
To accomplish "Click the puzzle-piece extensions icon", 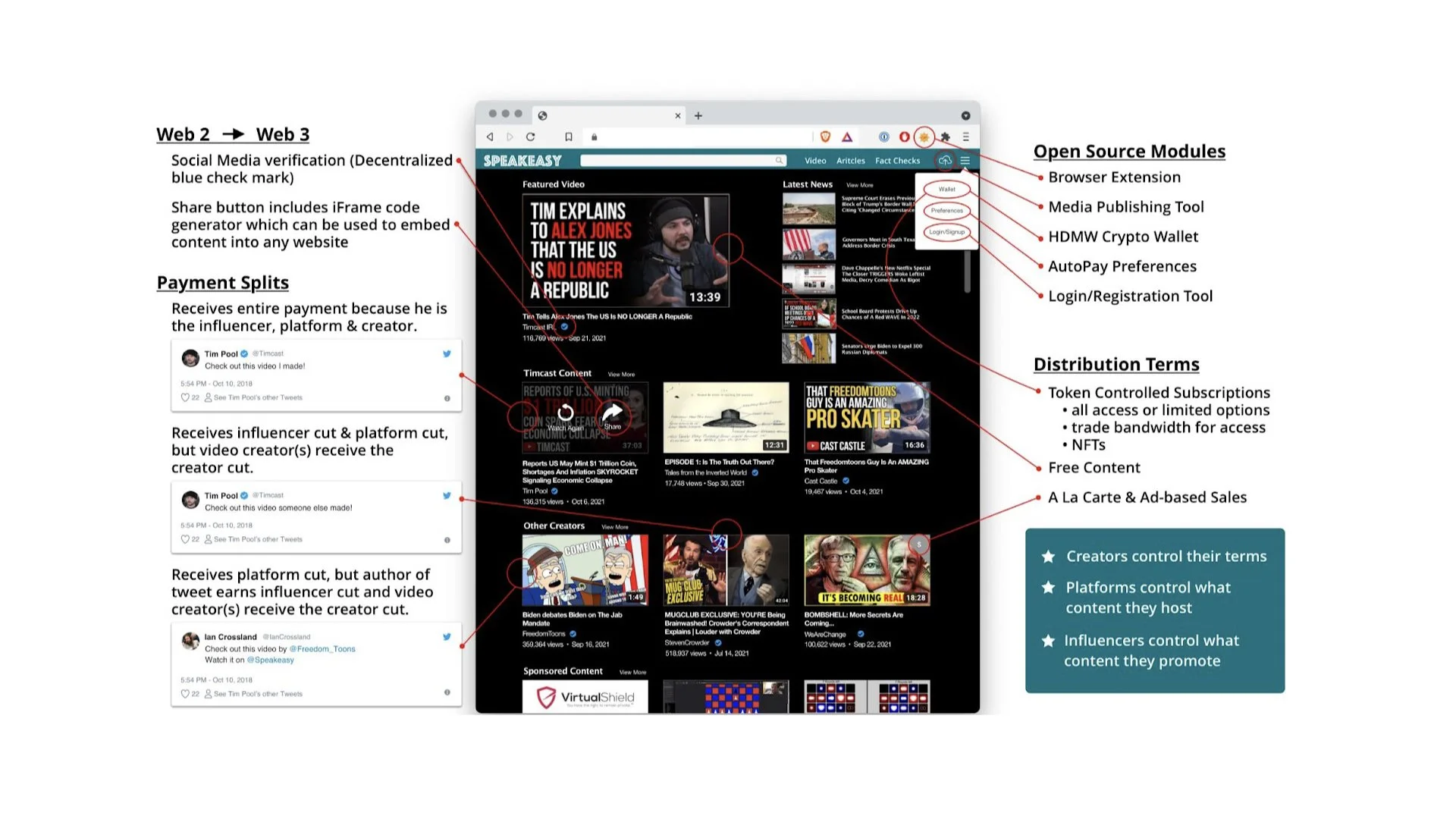I will click(x=945, y=137).
